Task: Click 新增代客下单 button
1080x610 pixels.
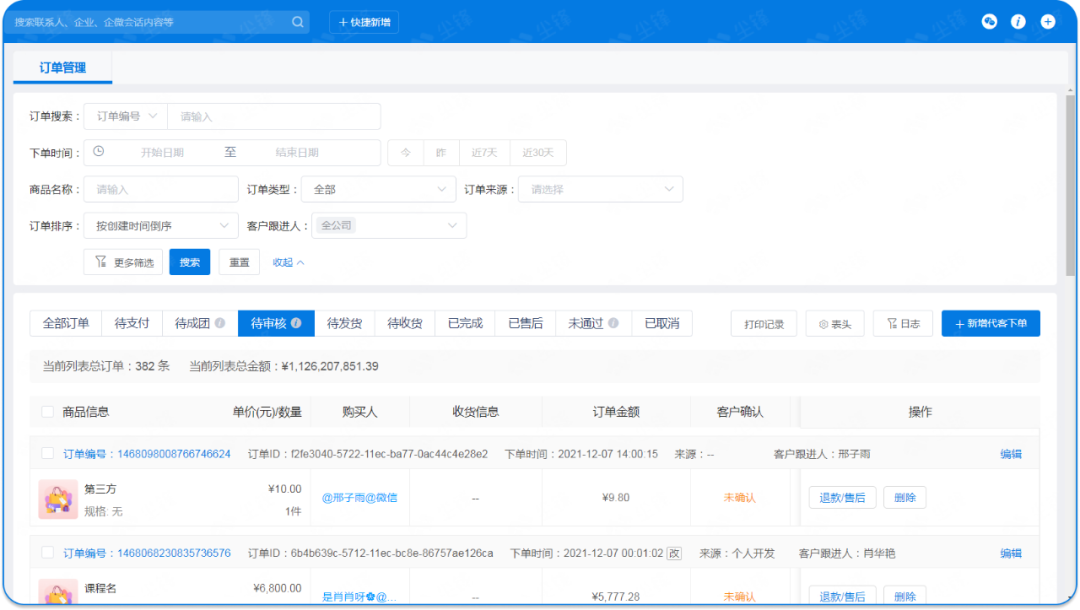Action: 990,323
